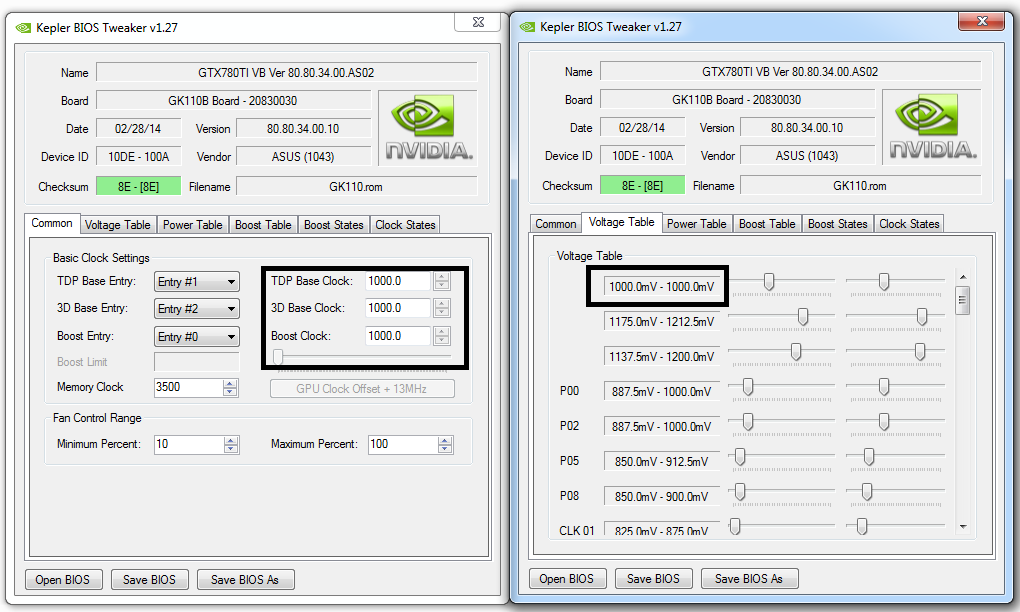Click the Vendor ASUS (1043) field in right window

coord(807,155)
